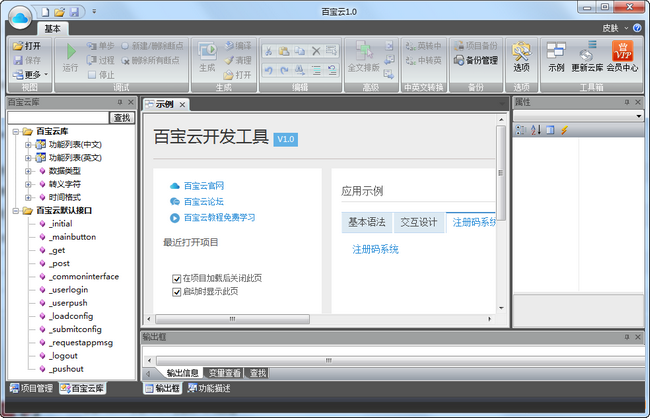Click the 更新云库 update icon
Viewport: 650px width, 418px height.
(587, 57)
